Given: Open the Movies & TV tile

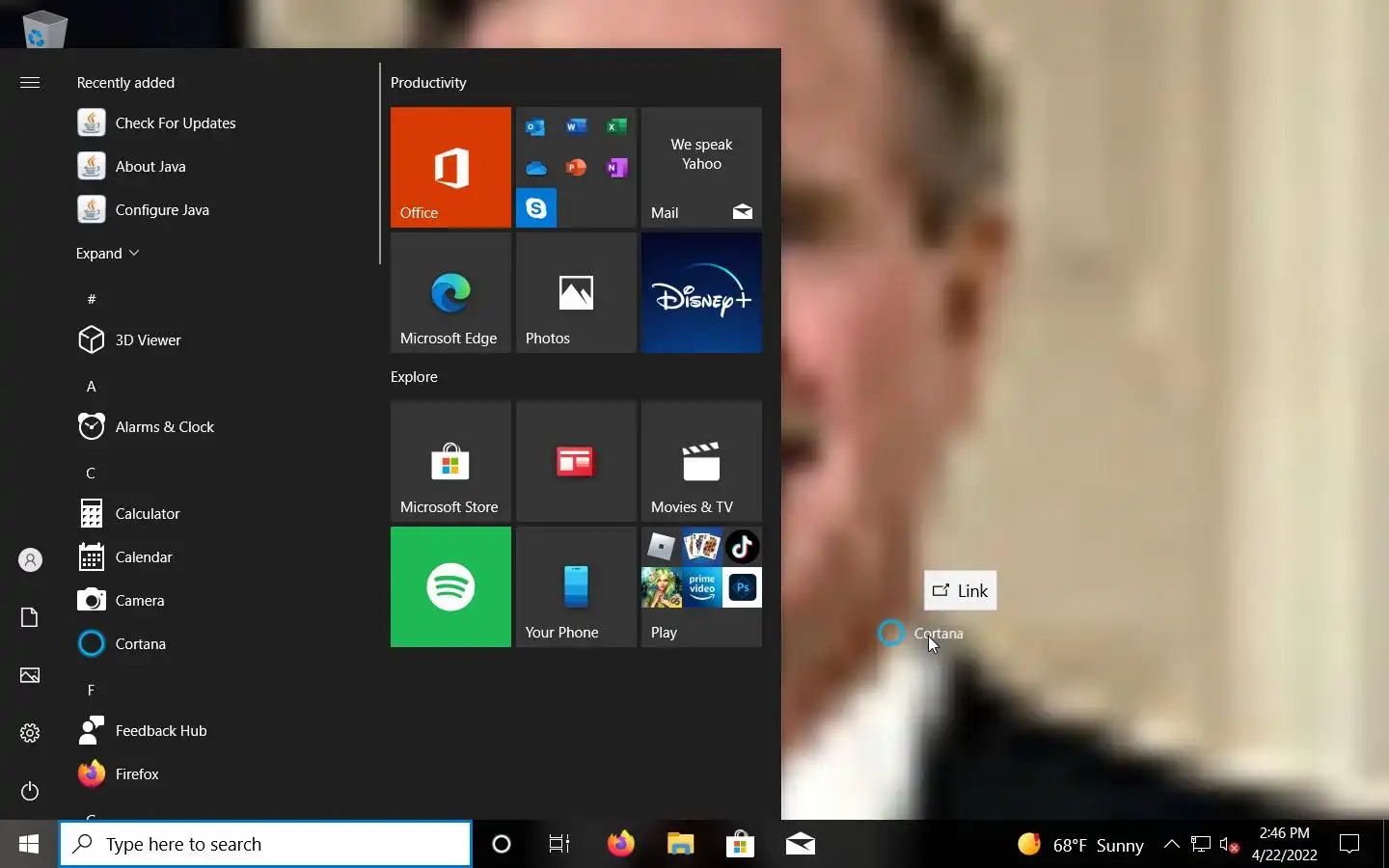Looking at the screenshot, I should (701, 461).
